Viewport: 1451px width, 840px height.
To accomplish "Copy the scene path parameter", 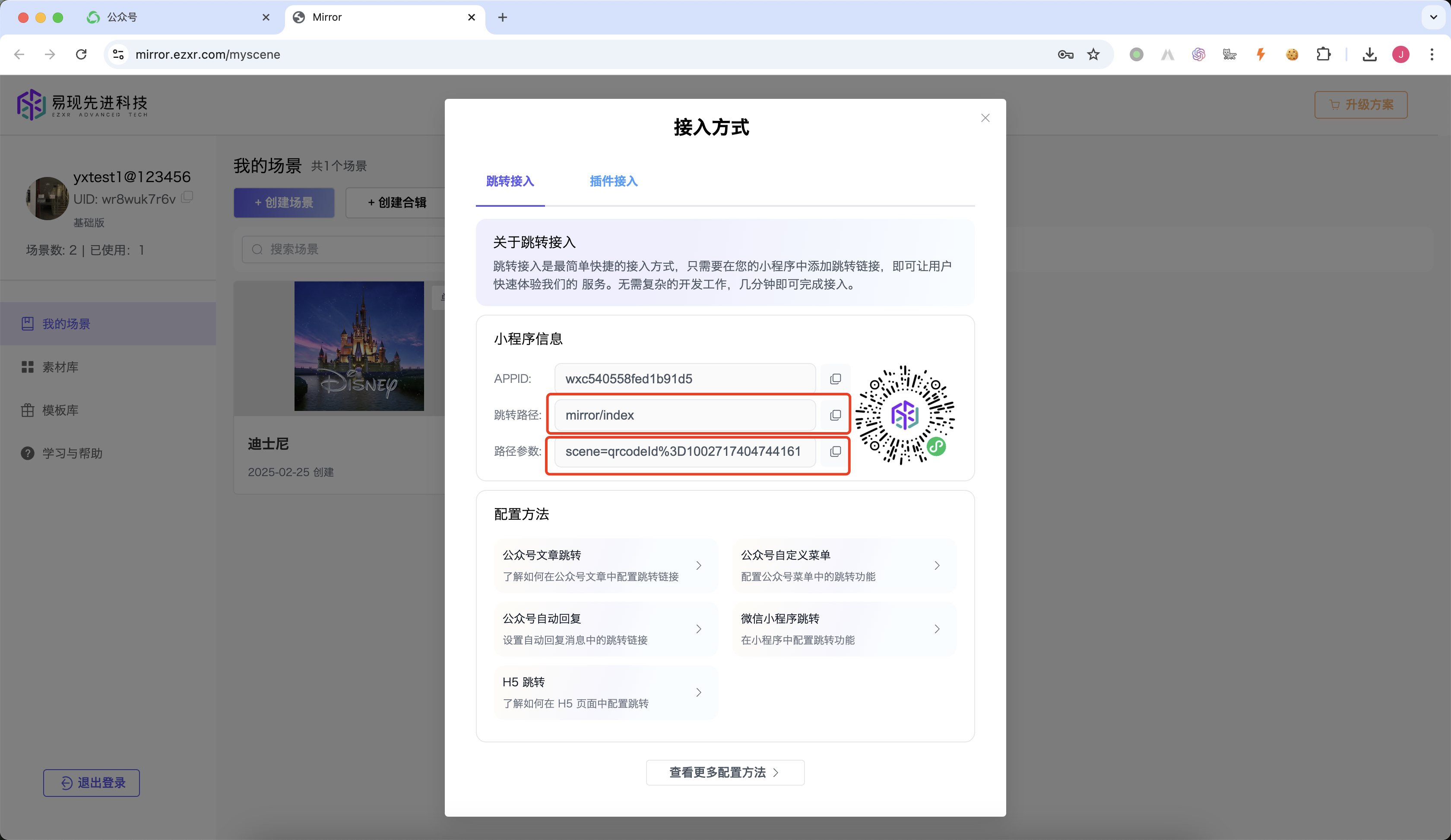I will coord(835,451).
